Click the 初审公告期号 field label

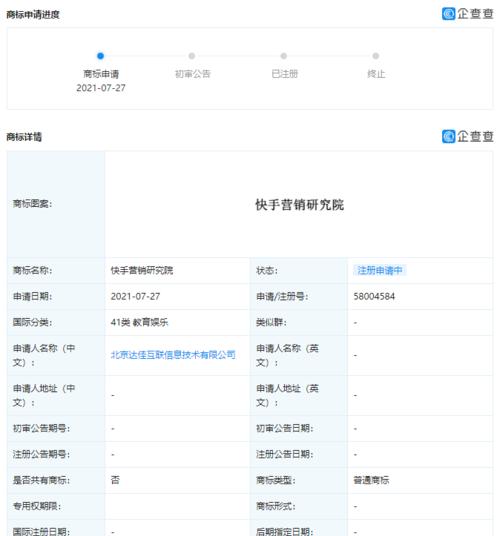(x=41, y=428)
